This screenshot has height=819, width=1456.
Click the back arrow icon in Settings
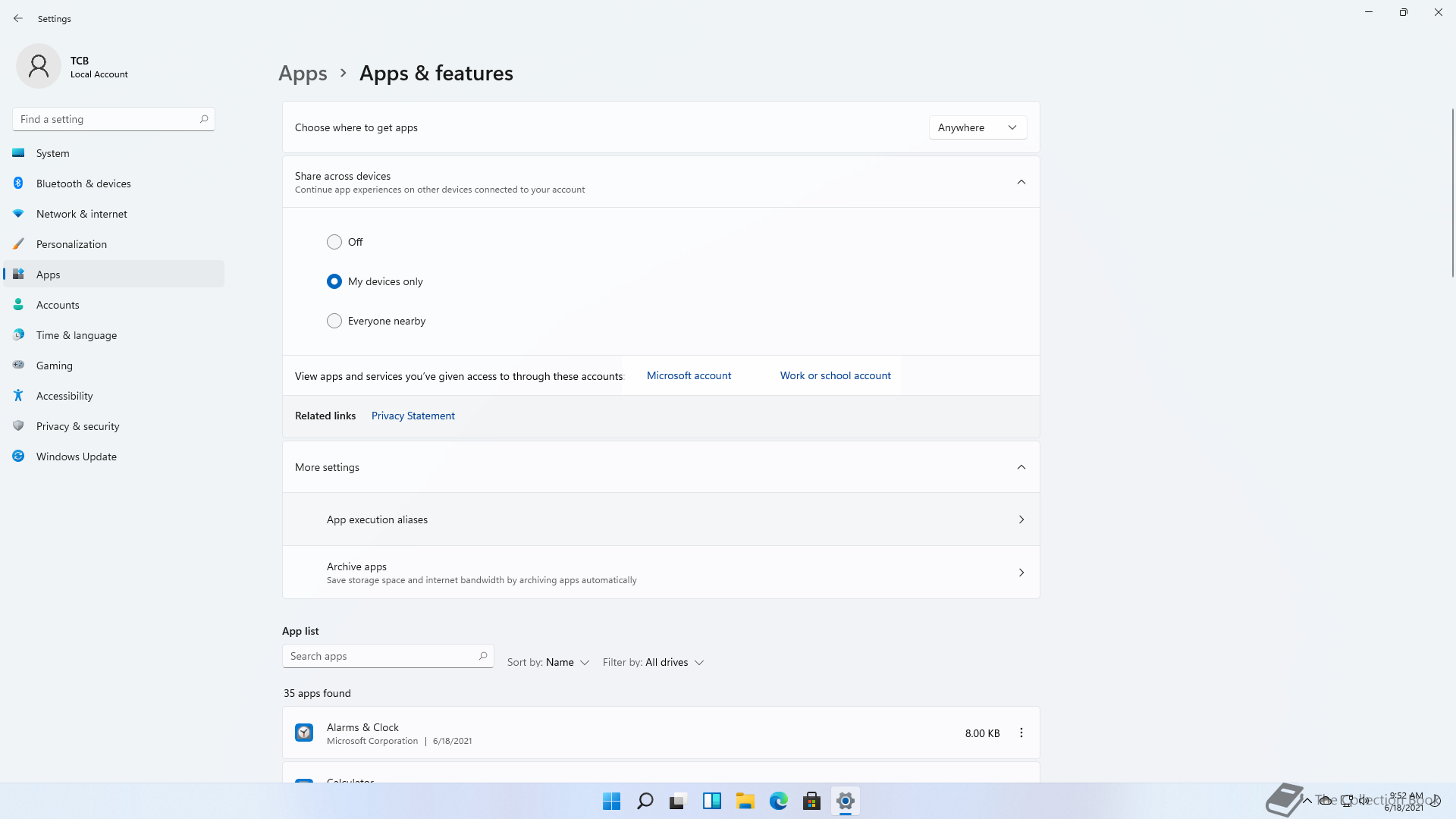pyautogui.click(x=18, y=18)
